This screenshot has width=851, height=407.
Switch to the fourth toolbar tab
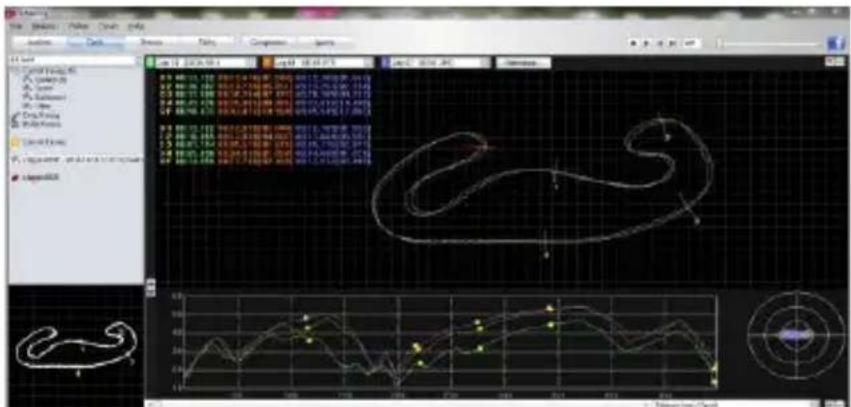click(208, 42)
